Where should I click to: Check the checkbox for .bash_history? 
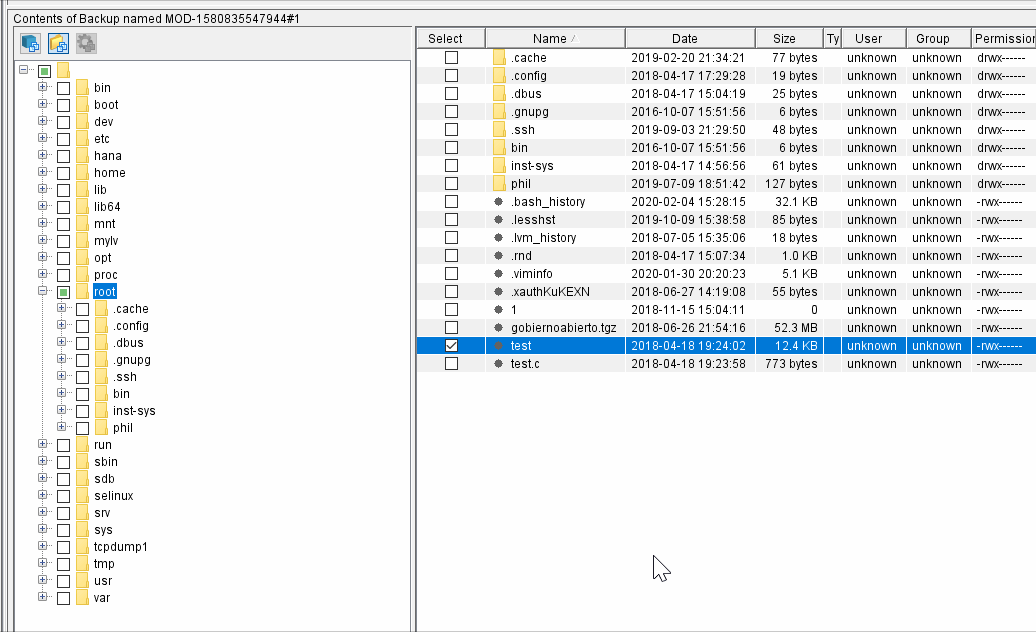(x=451, y=201)
